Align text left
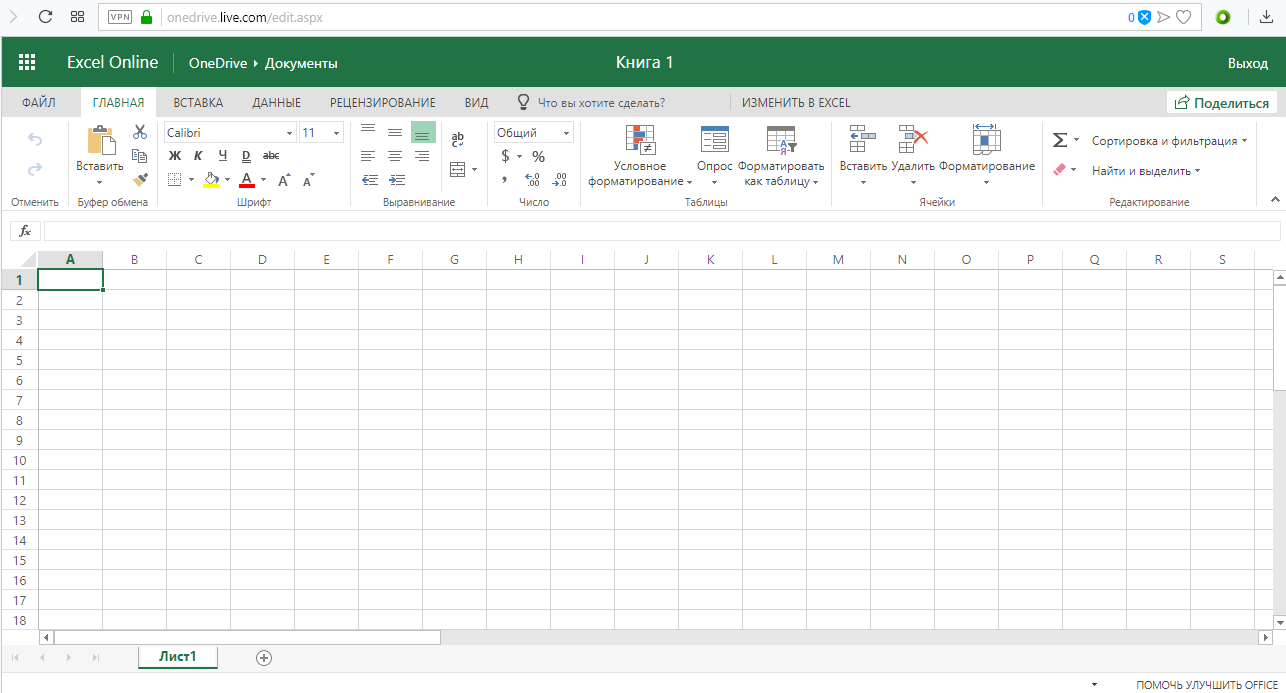1286x693 pixels. point(368,156)
